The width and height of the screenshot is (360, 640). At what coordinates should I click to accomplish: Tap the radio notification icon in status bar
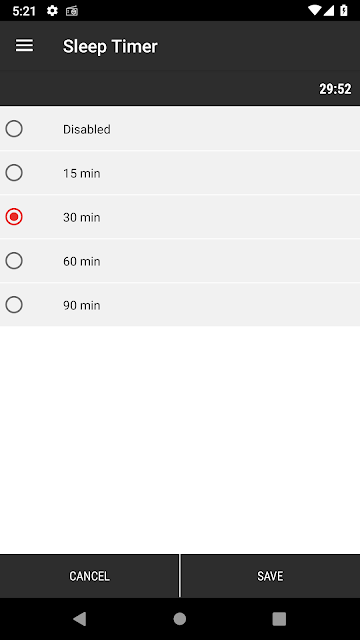click(x=72, y=11)
